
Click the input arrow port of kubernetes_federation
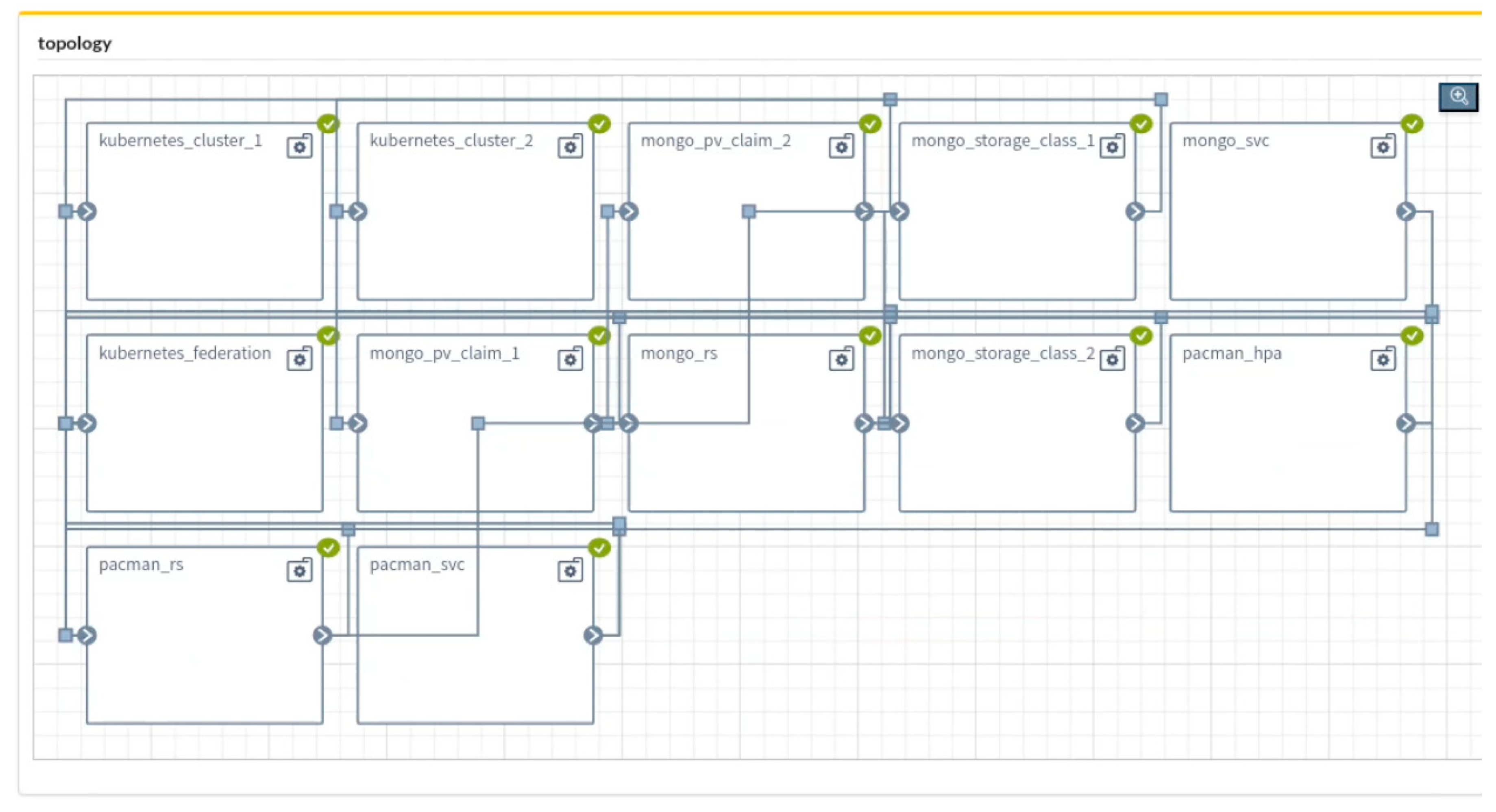tap(87, 423)
